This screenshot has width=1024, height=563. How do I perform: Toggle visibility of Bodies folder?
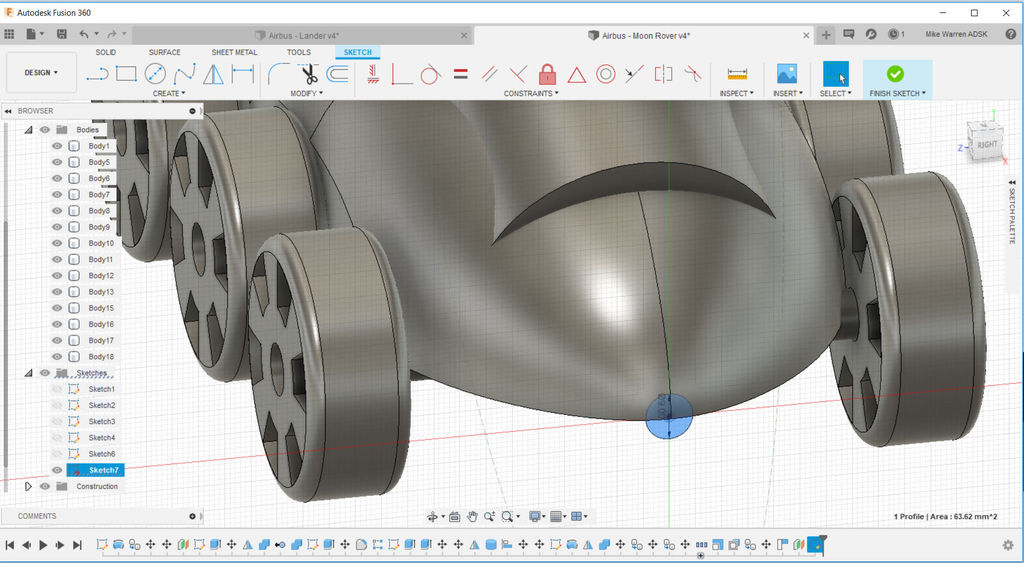pos(44,130)
